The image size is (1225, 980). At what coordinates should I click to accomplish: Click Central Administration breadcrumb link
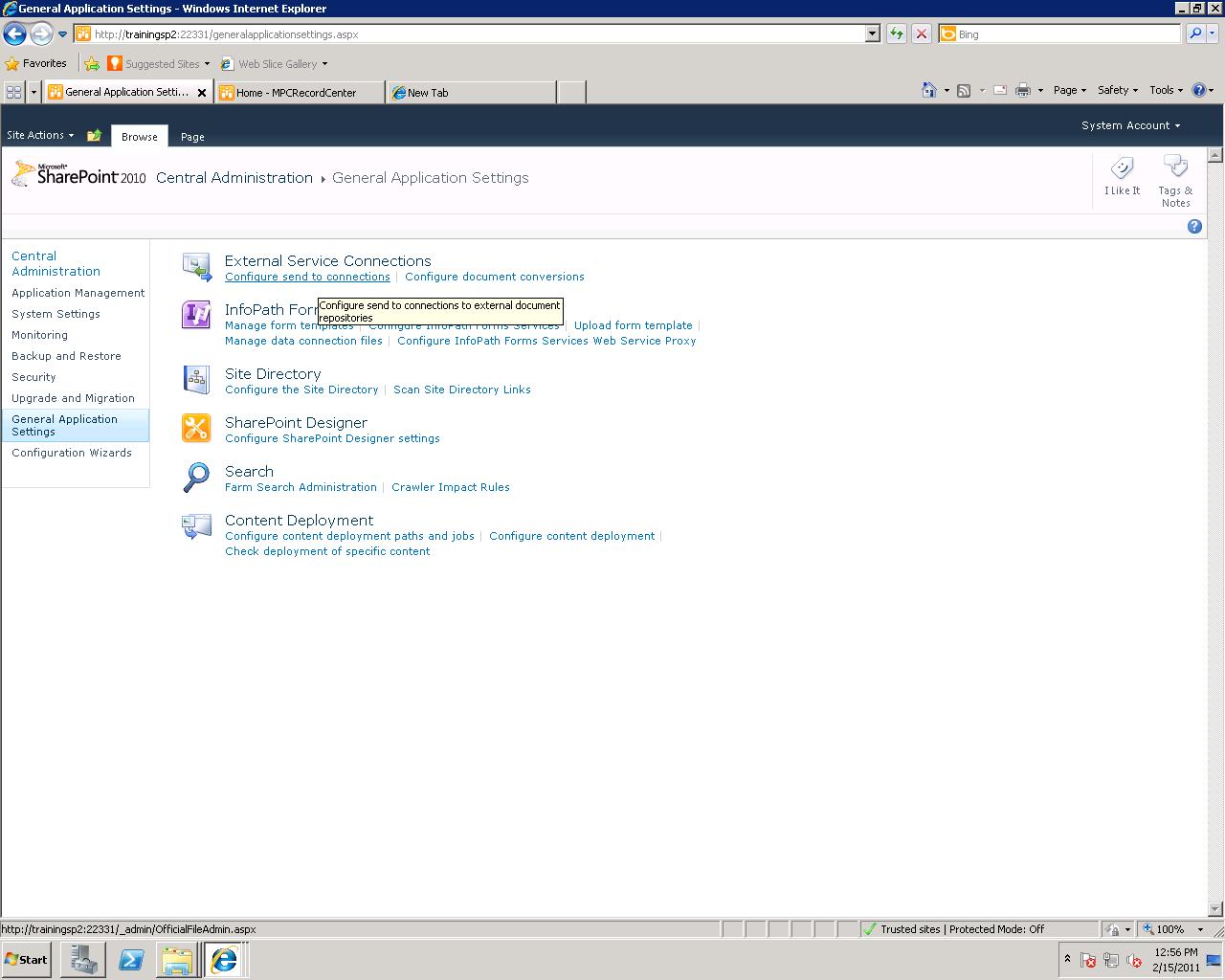tap(234, 178)
